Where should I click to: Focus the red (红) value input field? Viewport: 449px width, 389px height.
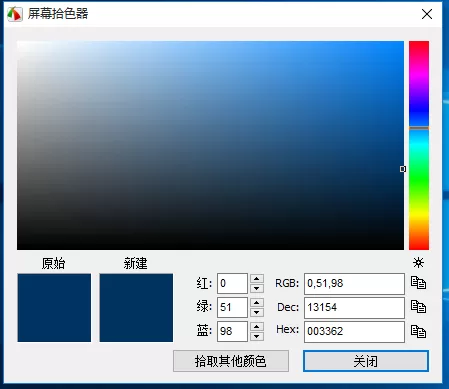coord(232,283)
